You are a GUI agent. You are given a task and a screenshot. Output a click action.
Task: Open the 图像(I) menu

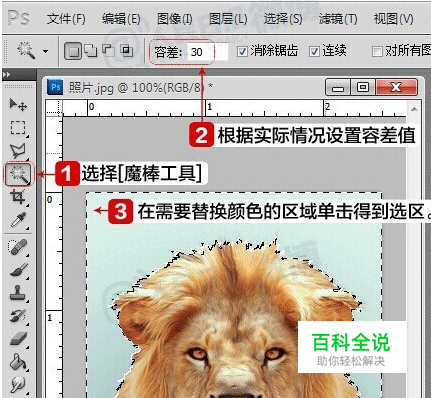(x=175, y=19)
